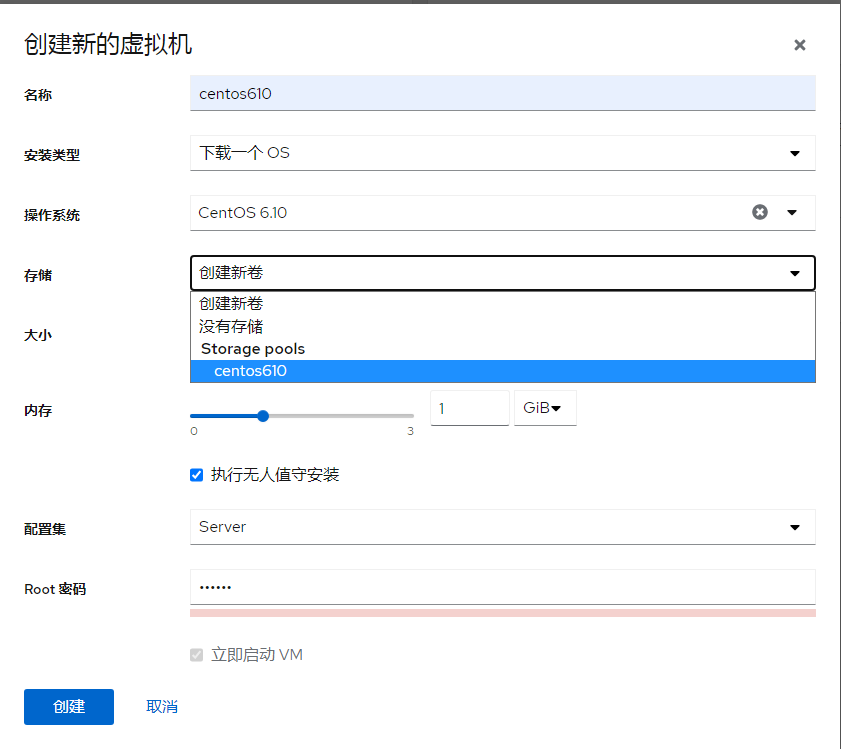Clear the CentOS 6.10 operating system selection
Image resolution: width=841 pixels, height=749 pixels.
(x=760, y=212)
